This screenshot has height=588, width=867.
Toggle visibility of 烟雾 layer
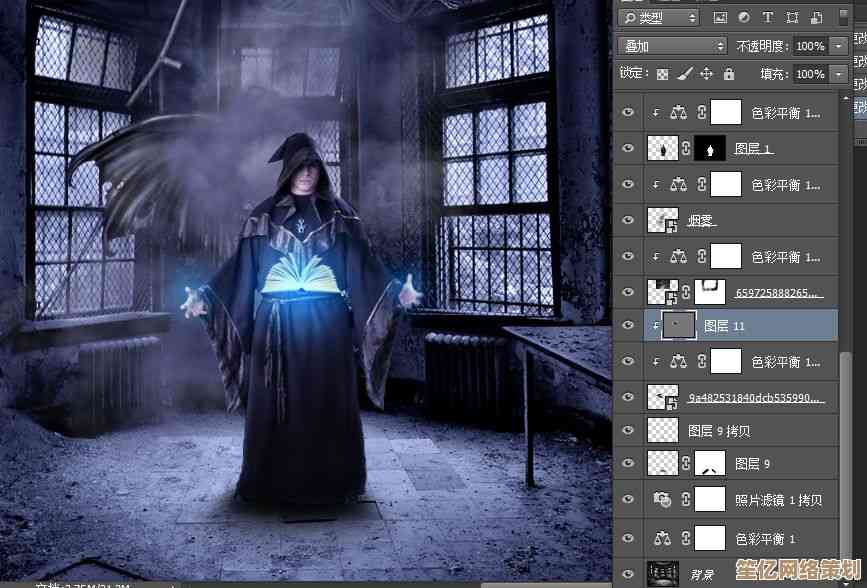[x=628, y=220]
